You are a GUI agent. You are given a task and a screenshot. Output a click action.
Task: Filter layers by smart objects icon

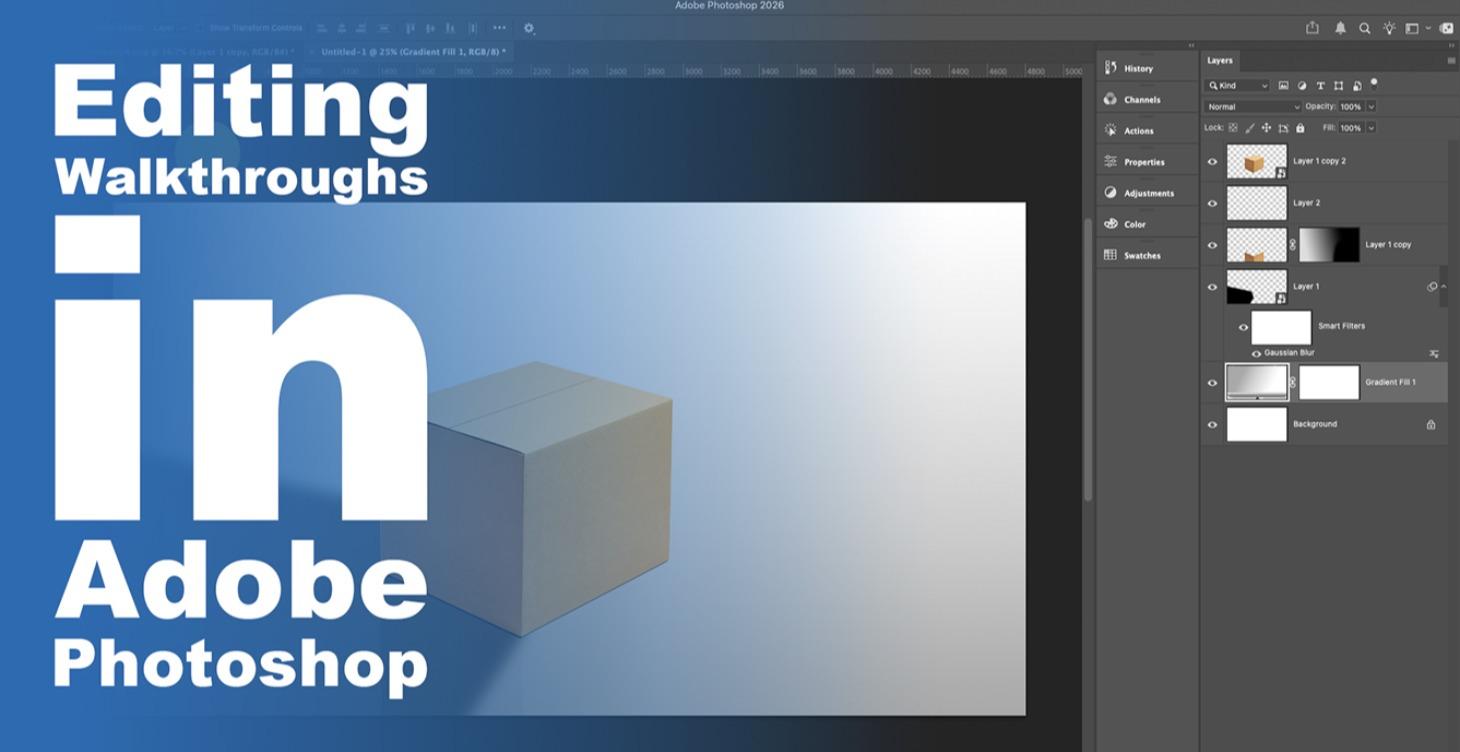tap(1357, 86)
